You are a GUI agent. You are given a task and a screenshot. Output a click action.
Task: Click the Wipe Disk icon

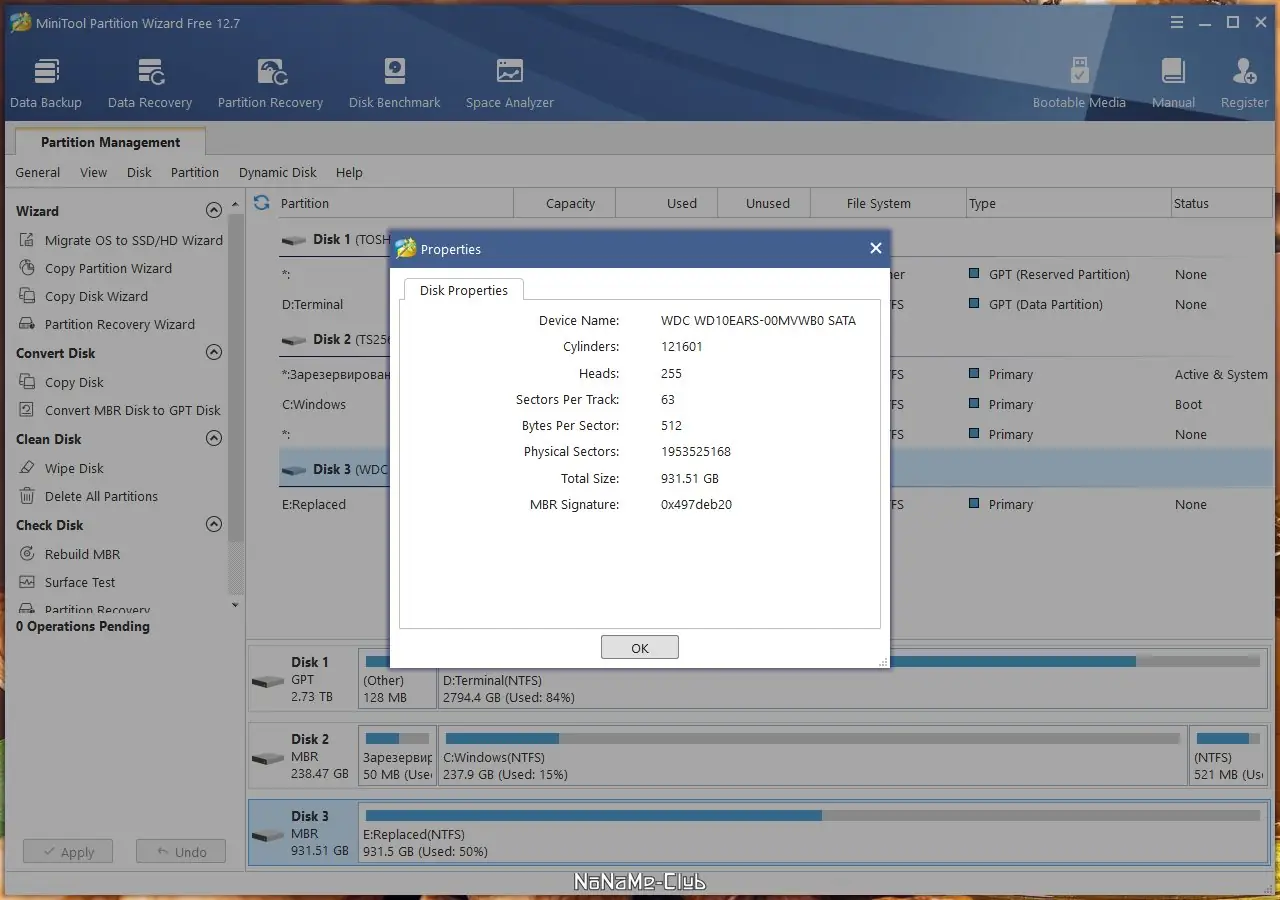(27, 468)
